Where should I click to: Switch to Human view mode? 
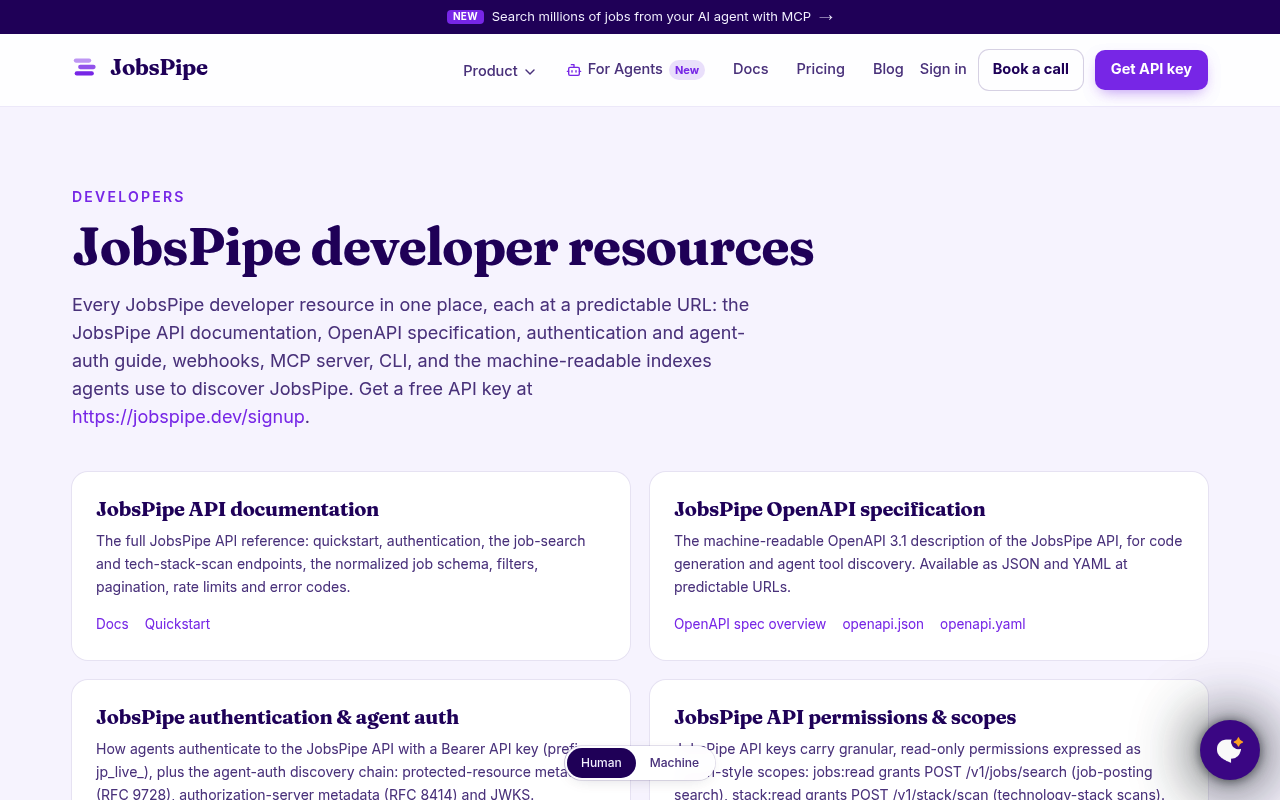click(x=601, y=763)
